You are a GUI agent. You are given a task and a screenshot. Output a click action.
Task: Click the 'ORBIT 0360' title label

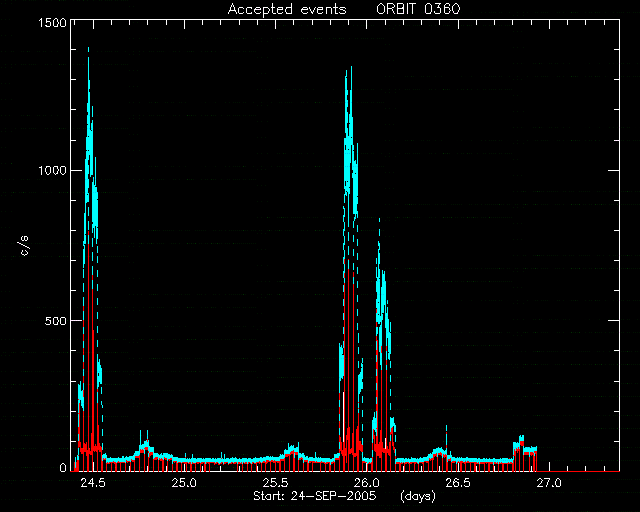[418, 9]
